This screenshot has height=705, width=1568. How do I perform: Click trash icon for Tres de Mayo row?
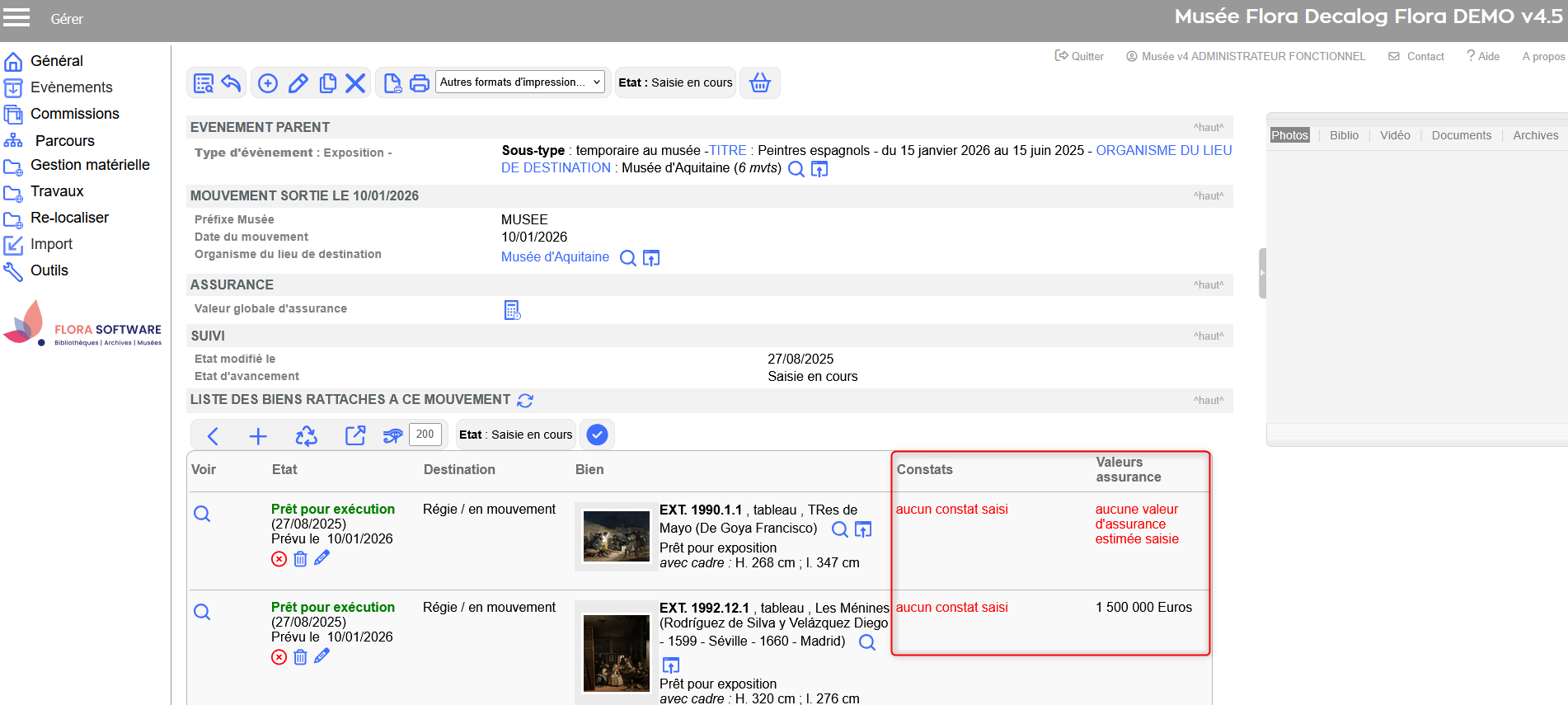click(300, 559)
